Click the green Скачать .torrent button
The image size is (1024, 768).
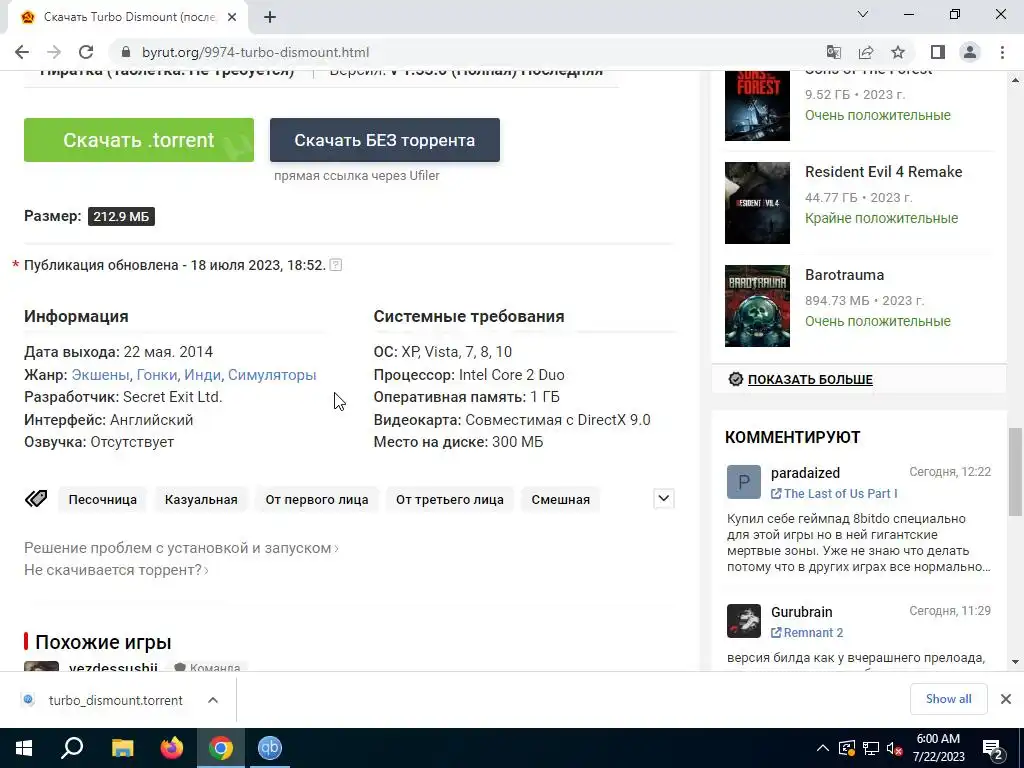click(139, 140)
